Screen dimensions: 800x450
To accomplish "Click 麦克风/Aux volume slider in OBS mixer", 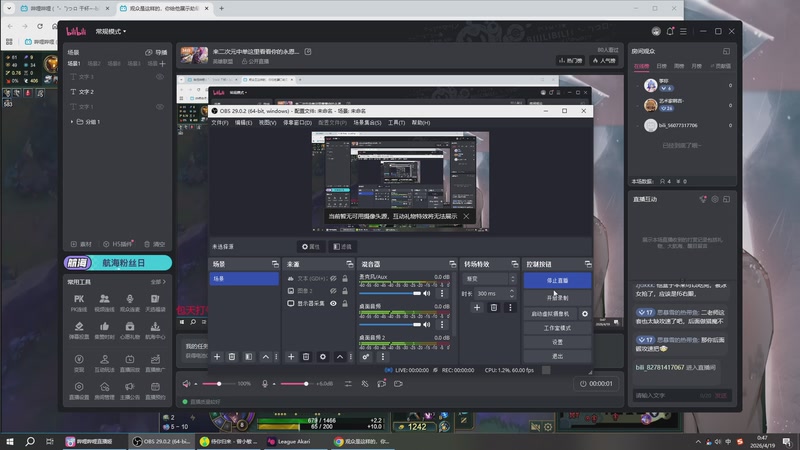I will (390, 293).
